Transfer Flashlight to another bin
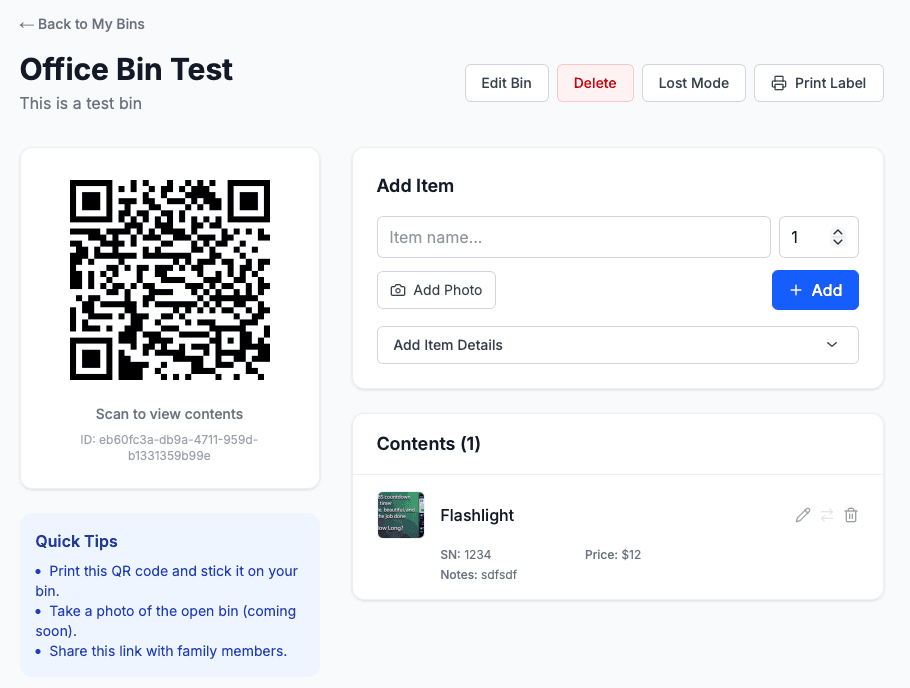This screenshot has height=688, width=910. (x=826, y=514)
